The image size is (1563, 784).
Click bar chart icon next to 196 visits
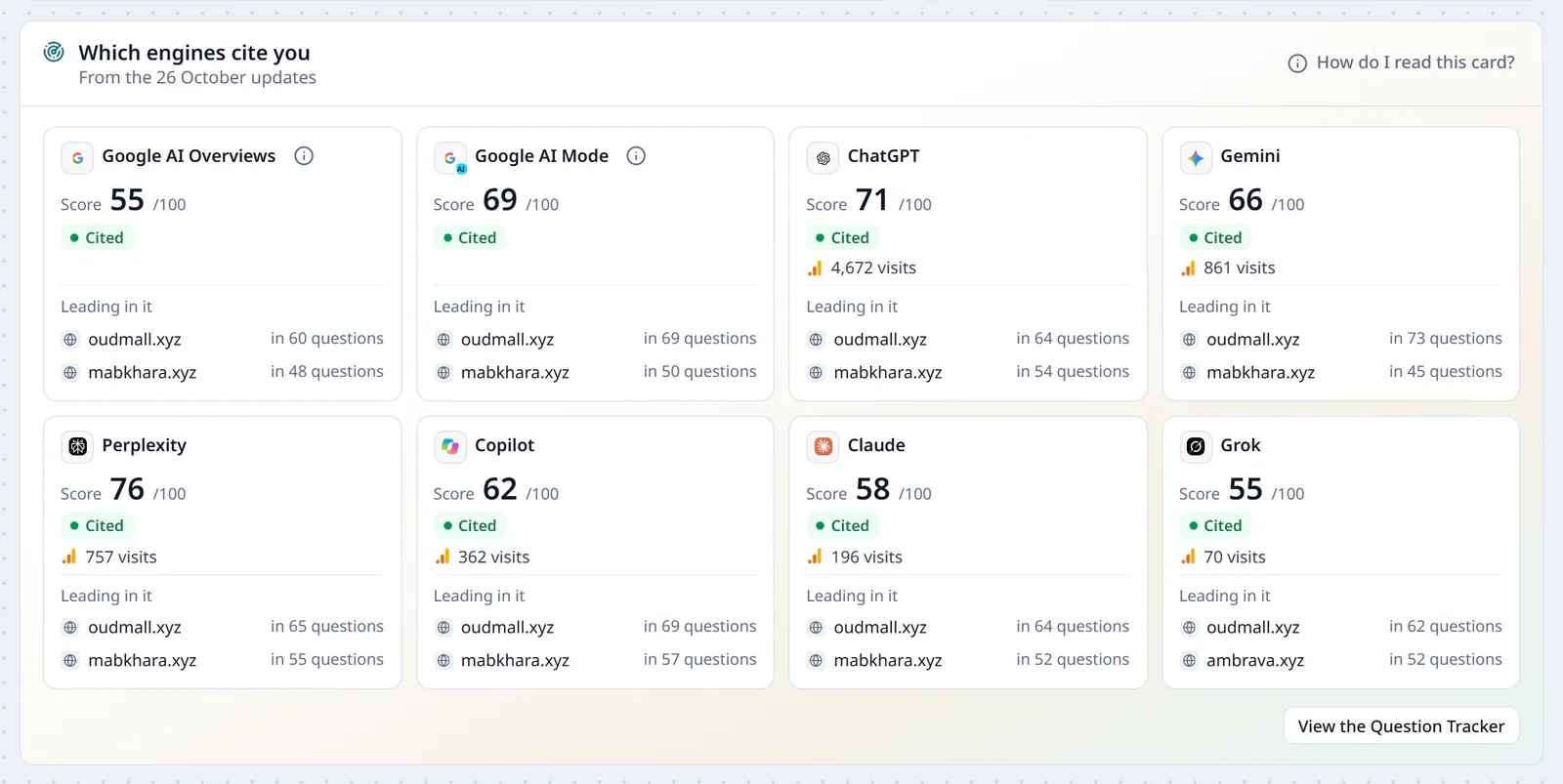tap(815, 557)
